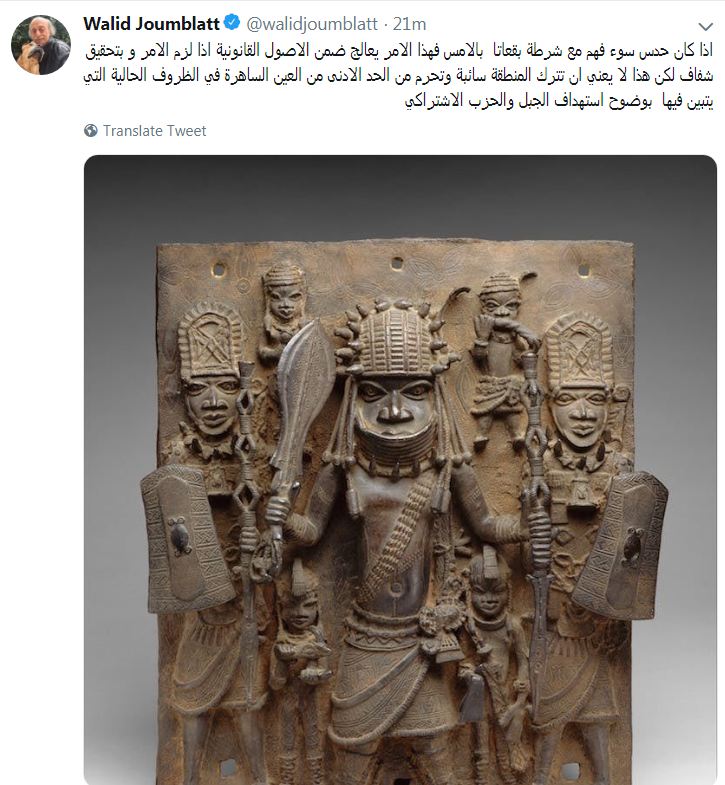This screenshot has width=725, height=785.
Task: Open the attached bronze plaque image
Action: (400, 470)
